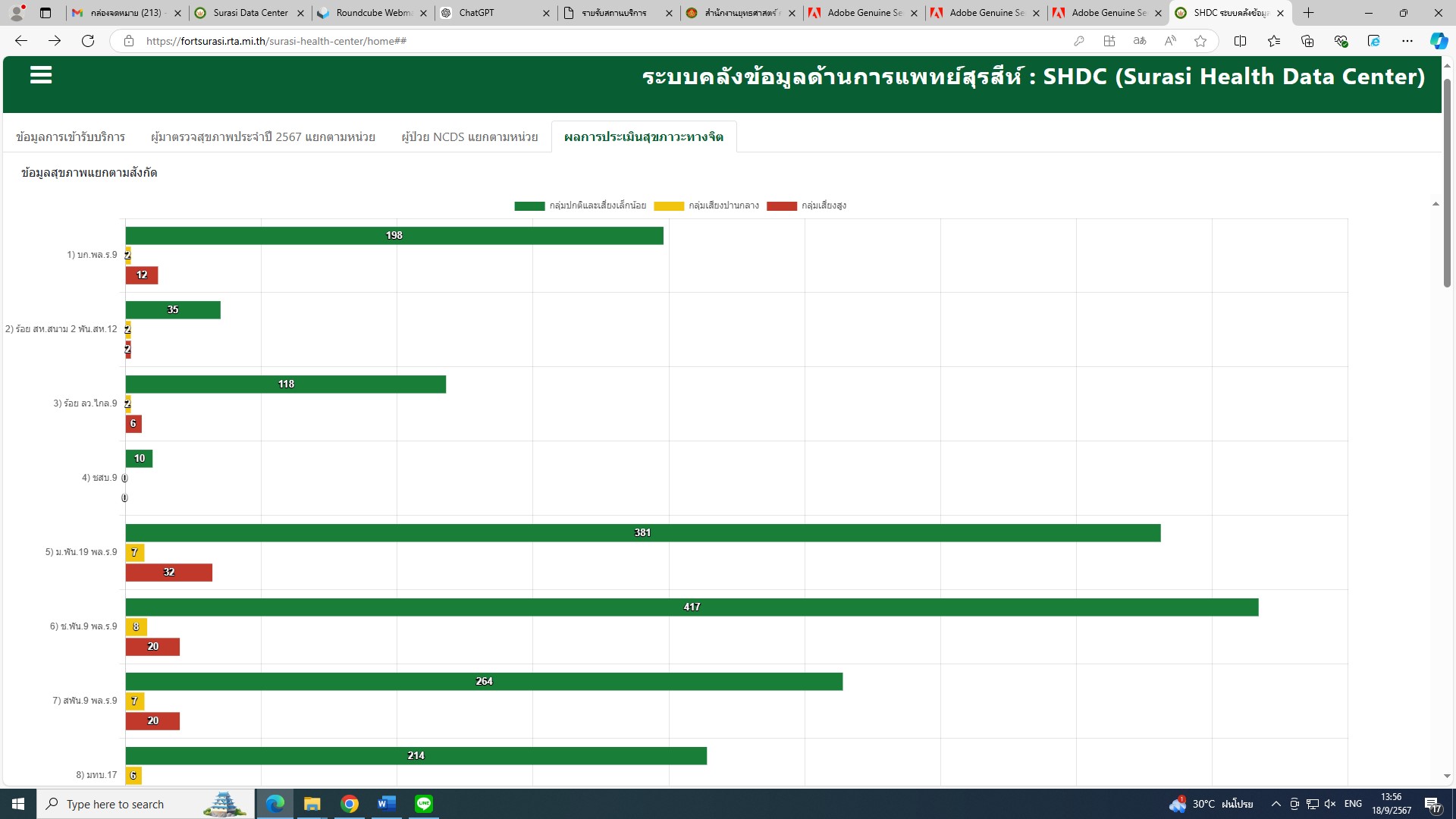Toggle the yellow moderate-risk legend item
The width and height of the screenshot is (1456, 819).
point(706,206)
